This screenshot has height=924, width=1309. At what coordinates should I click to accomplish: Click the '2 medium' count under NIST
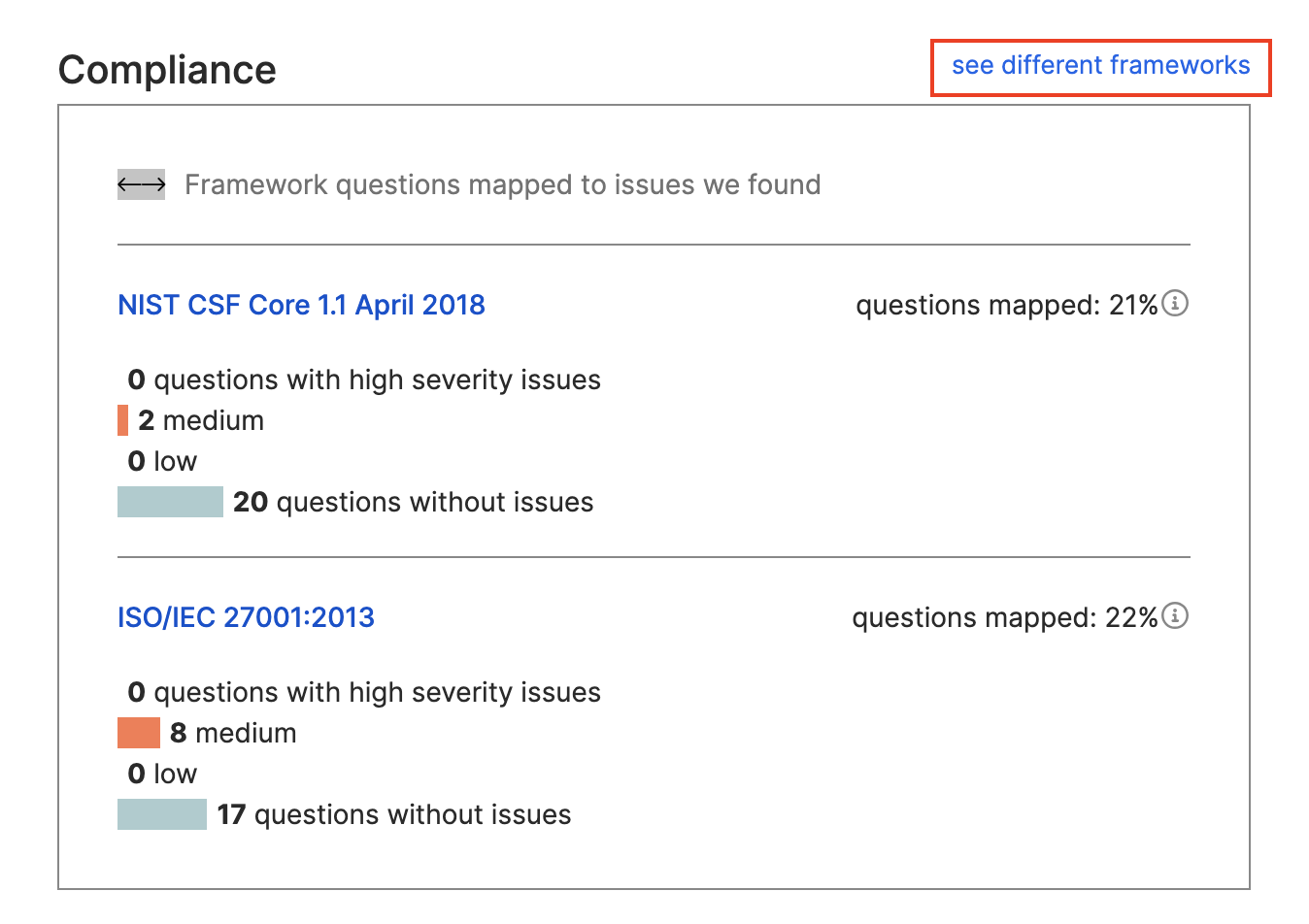point(201,420)
